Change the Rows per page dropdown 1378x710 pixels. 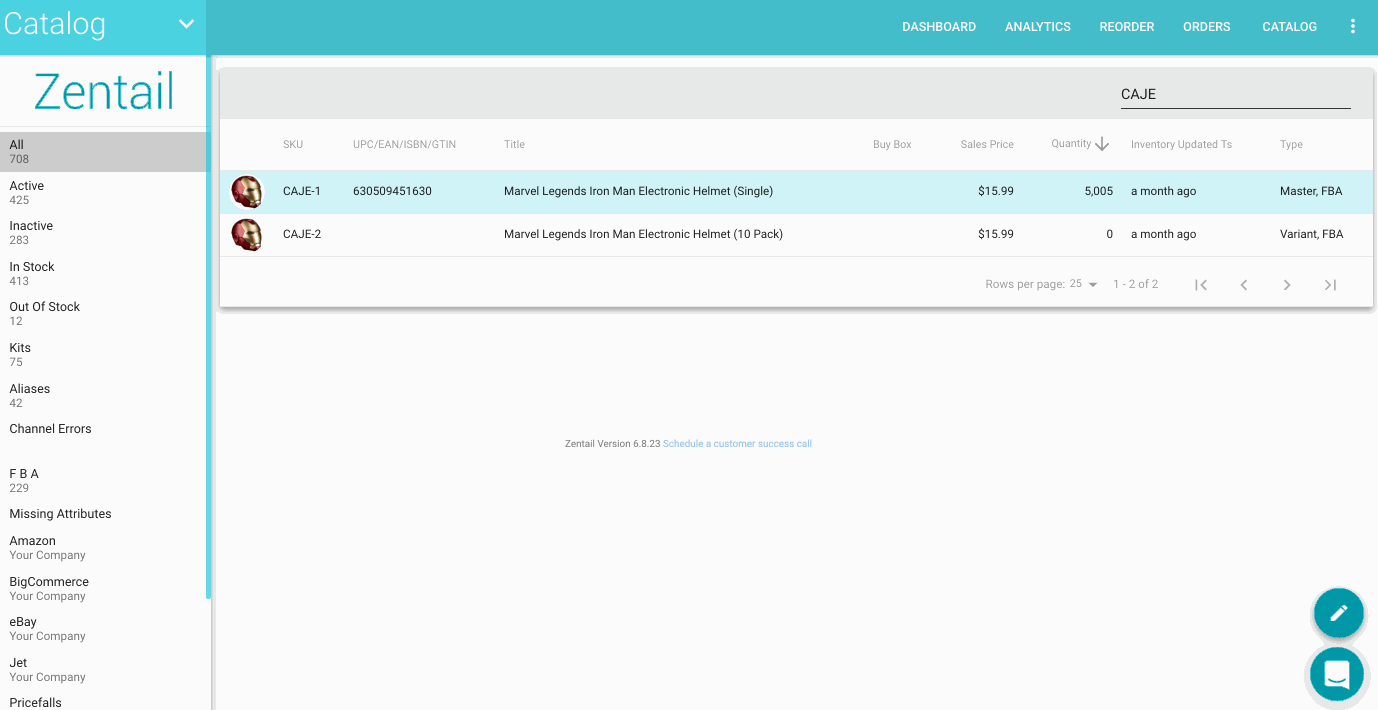pos(1083,284)
